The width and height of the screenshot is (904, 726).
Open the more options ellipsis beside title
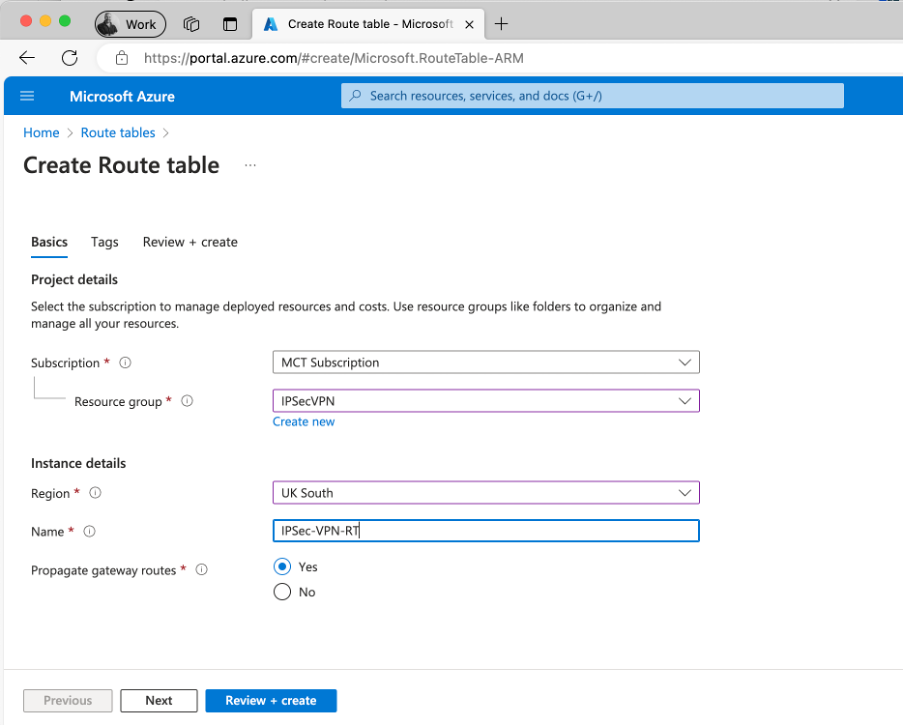[x=250, y=165]
